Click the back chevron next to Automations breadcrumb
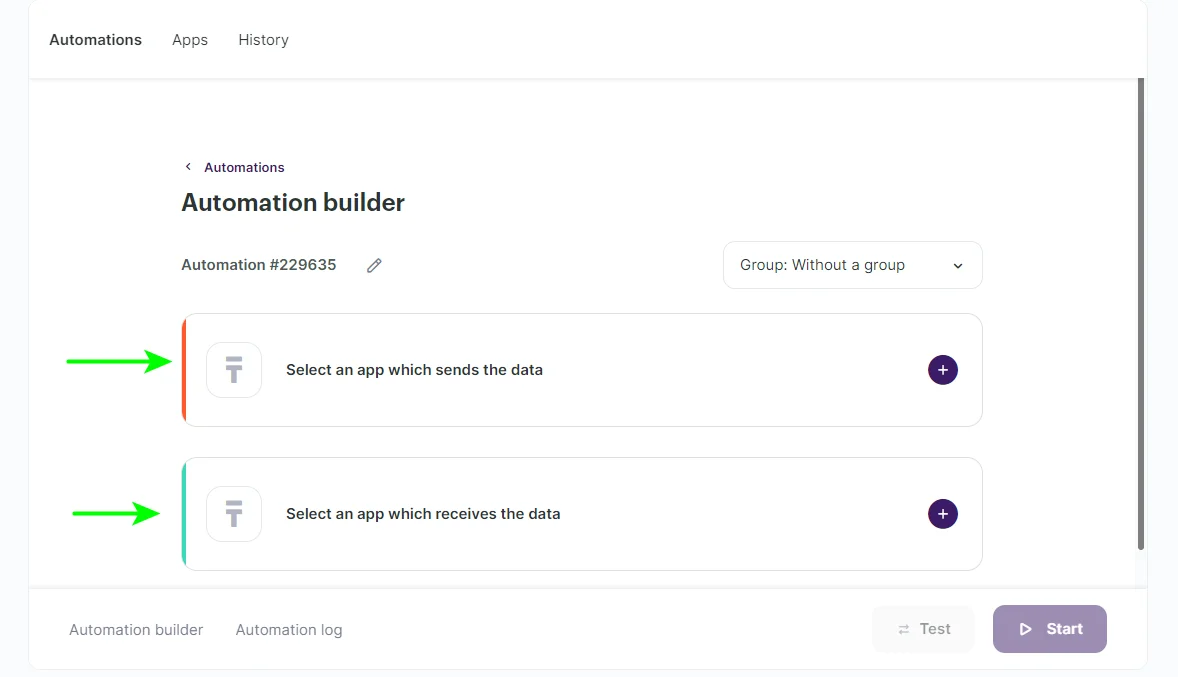This screenshot has height=677, width=1178. pyautogui.click(x=188, y=166)
